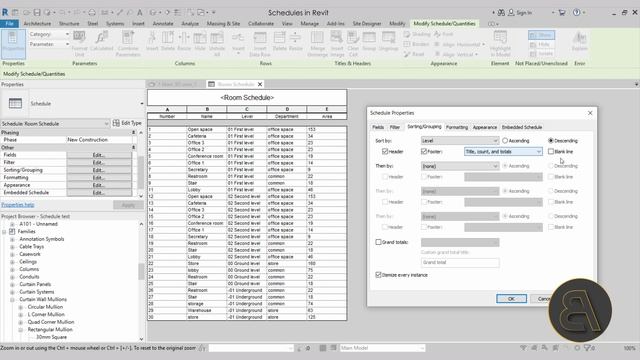Enable the Grand totals checkbox
Viewport: 640px width, 360px height.
coord(378,242)
